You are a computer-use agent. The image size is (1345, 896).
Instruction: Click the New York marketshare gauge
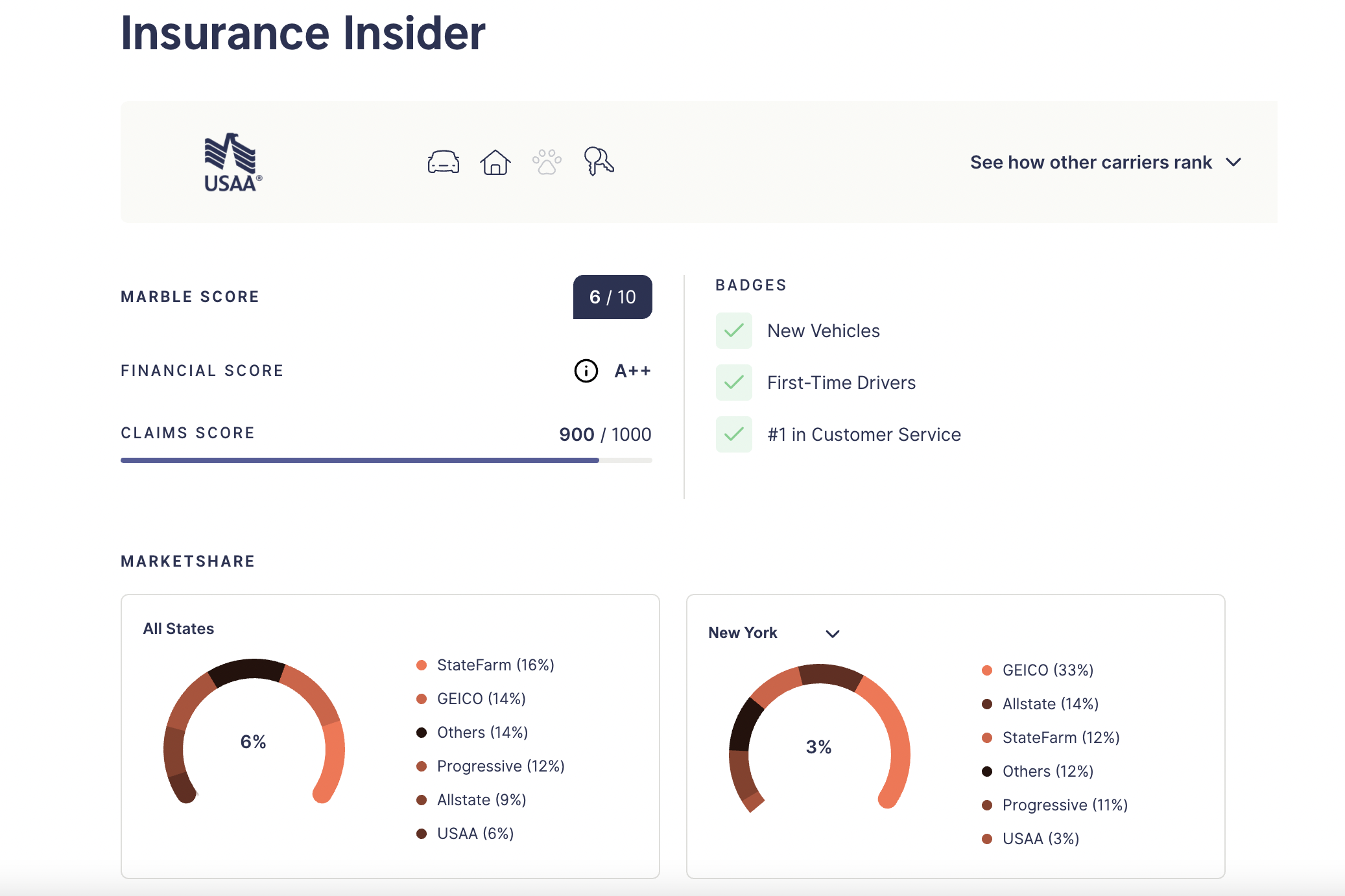pos(819,738)
